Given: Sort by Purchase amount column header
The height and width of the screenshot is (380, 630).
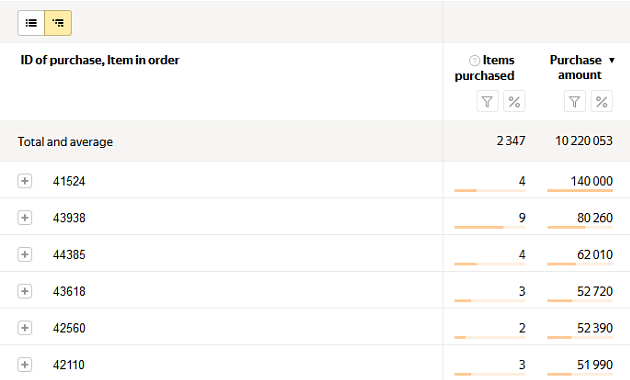Looking at the screenshot, I should (576, 67).
